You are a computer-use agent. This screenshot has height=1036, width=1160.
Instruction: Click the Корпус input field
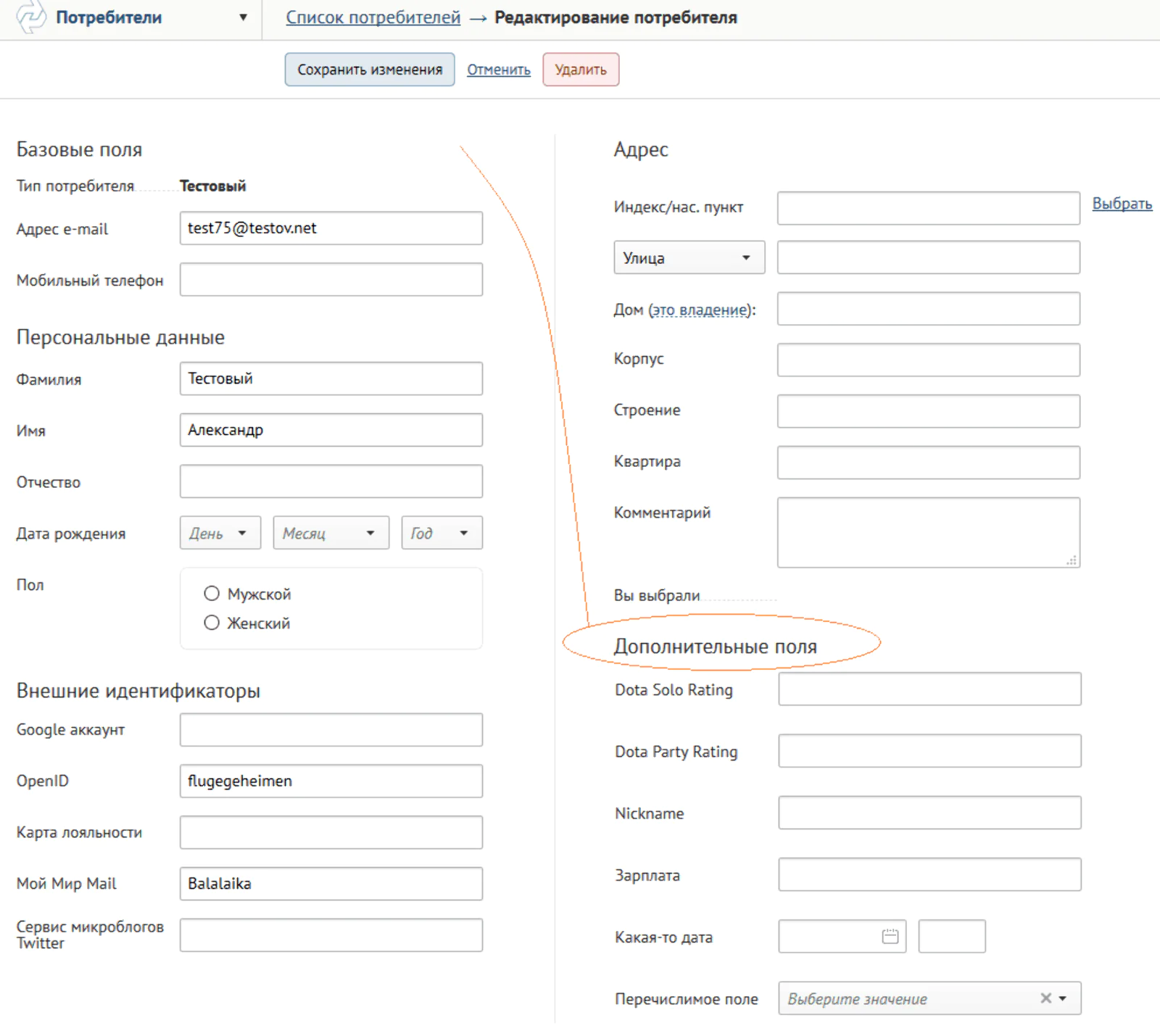[929, 360]
